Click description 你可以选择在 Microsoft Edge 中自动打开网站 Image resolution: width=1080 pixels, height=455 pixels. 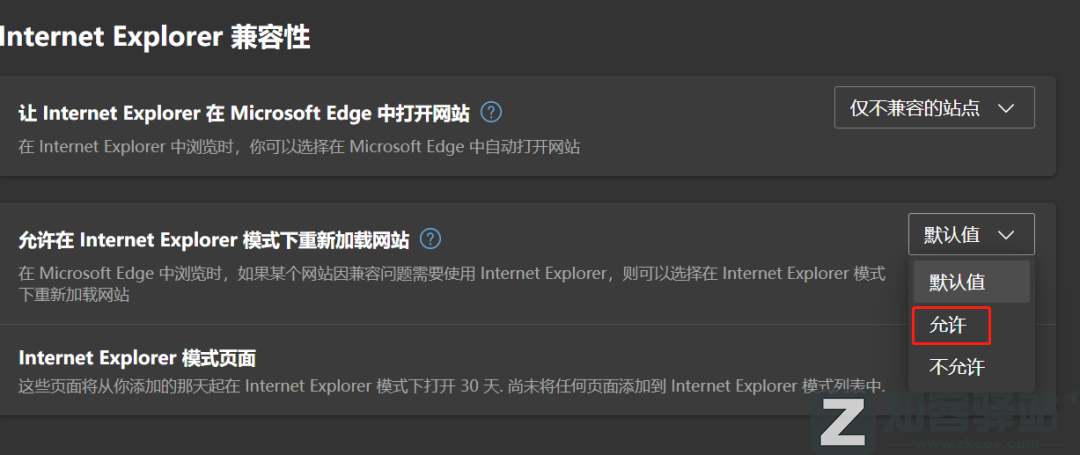[x=300, y=147]
